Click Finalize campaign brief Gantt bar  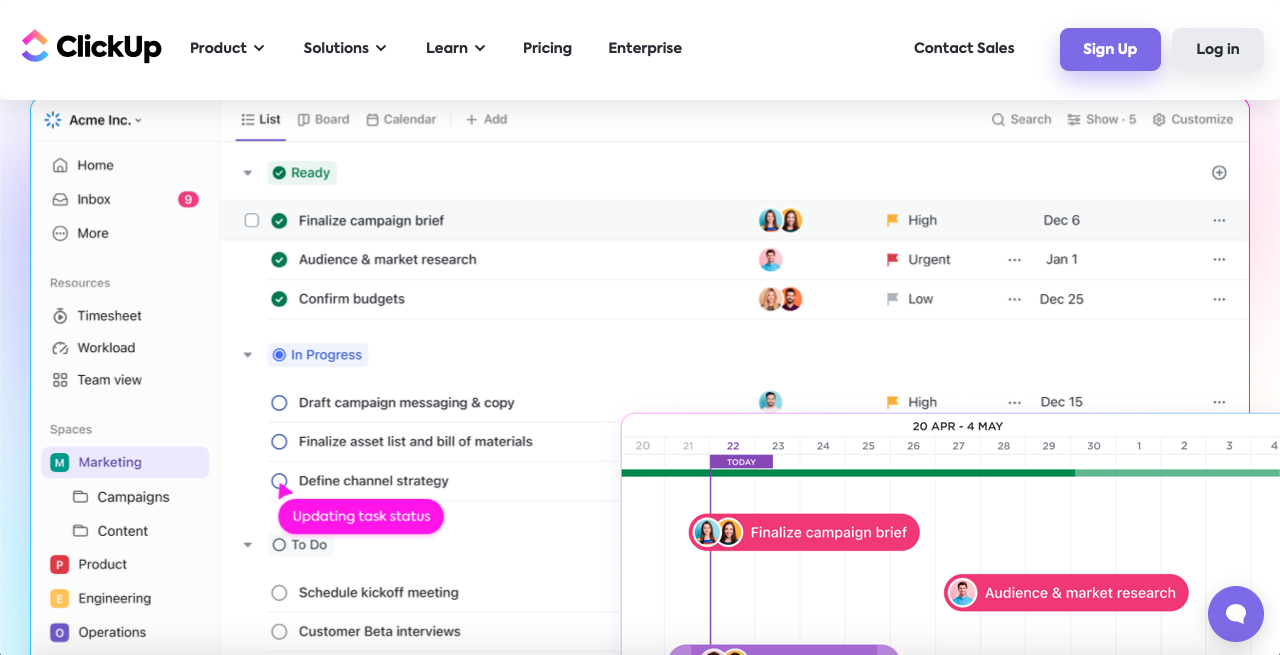pyautogui.click(x=804, y=532)
